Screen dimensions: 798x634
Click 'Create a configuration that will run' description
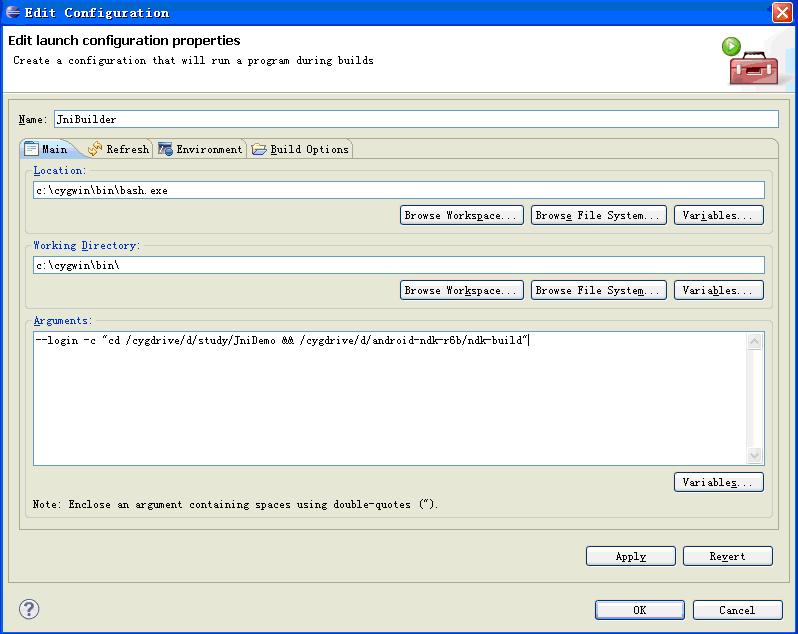[193, 61]
